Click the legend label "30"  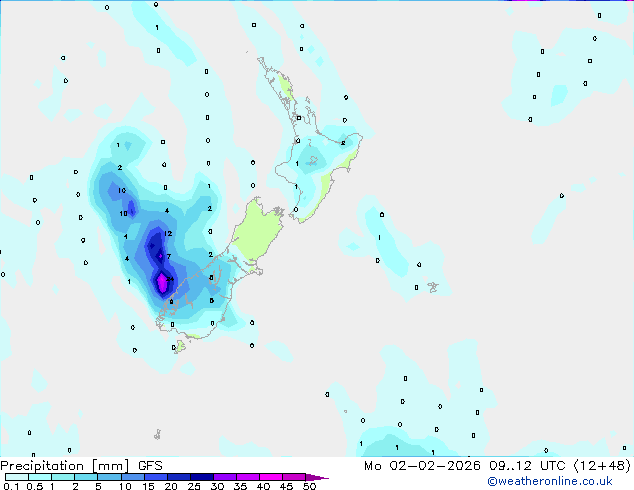pyautogui.click(x=217, y=486)
